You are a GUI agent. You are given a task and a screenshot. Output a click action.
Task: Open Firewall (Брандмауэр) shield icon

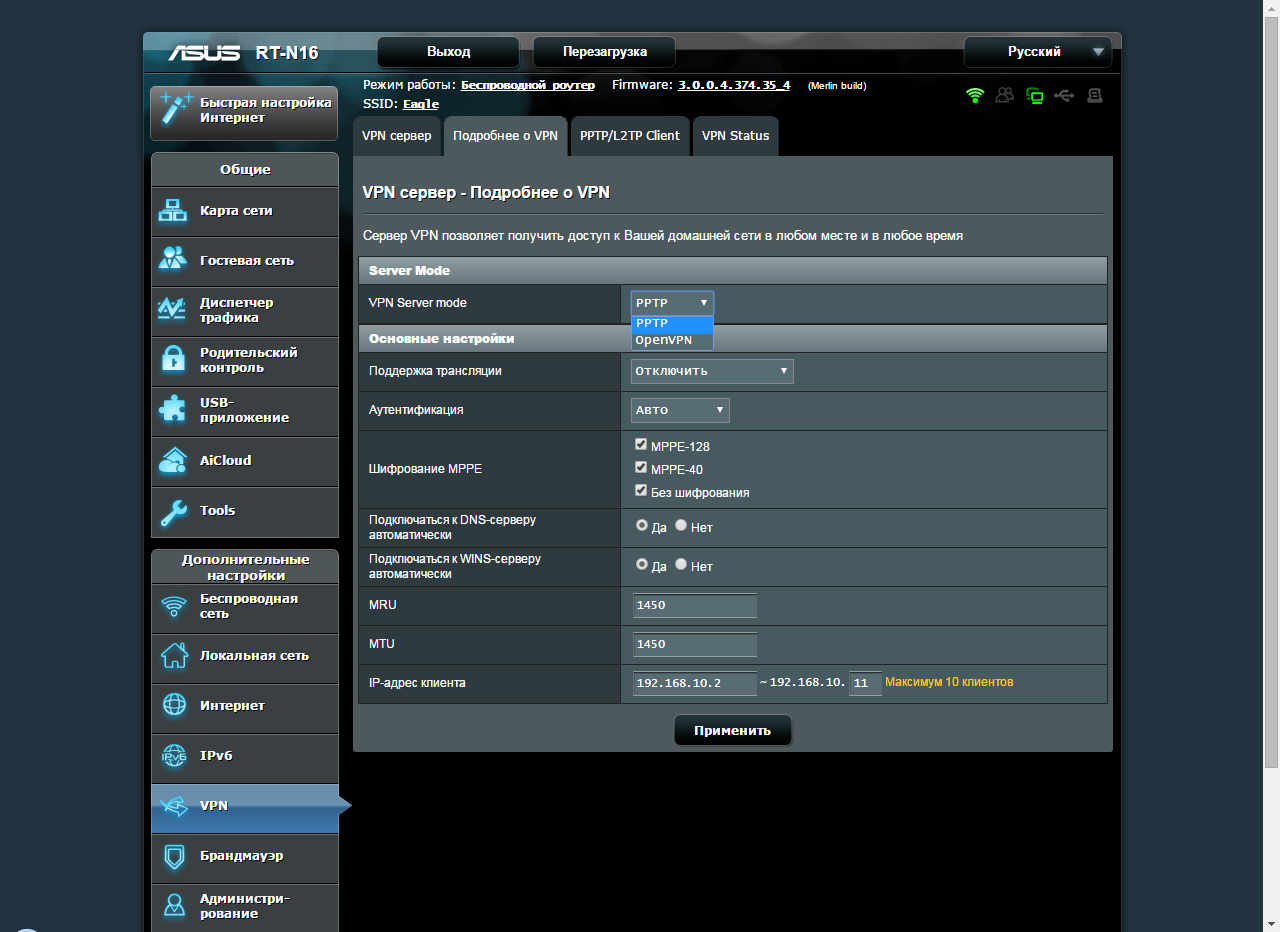[x=174, y=857]
